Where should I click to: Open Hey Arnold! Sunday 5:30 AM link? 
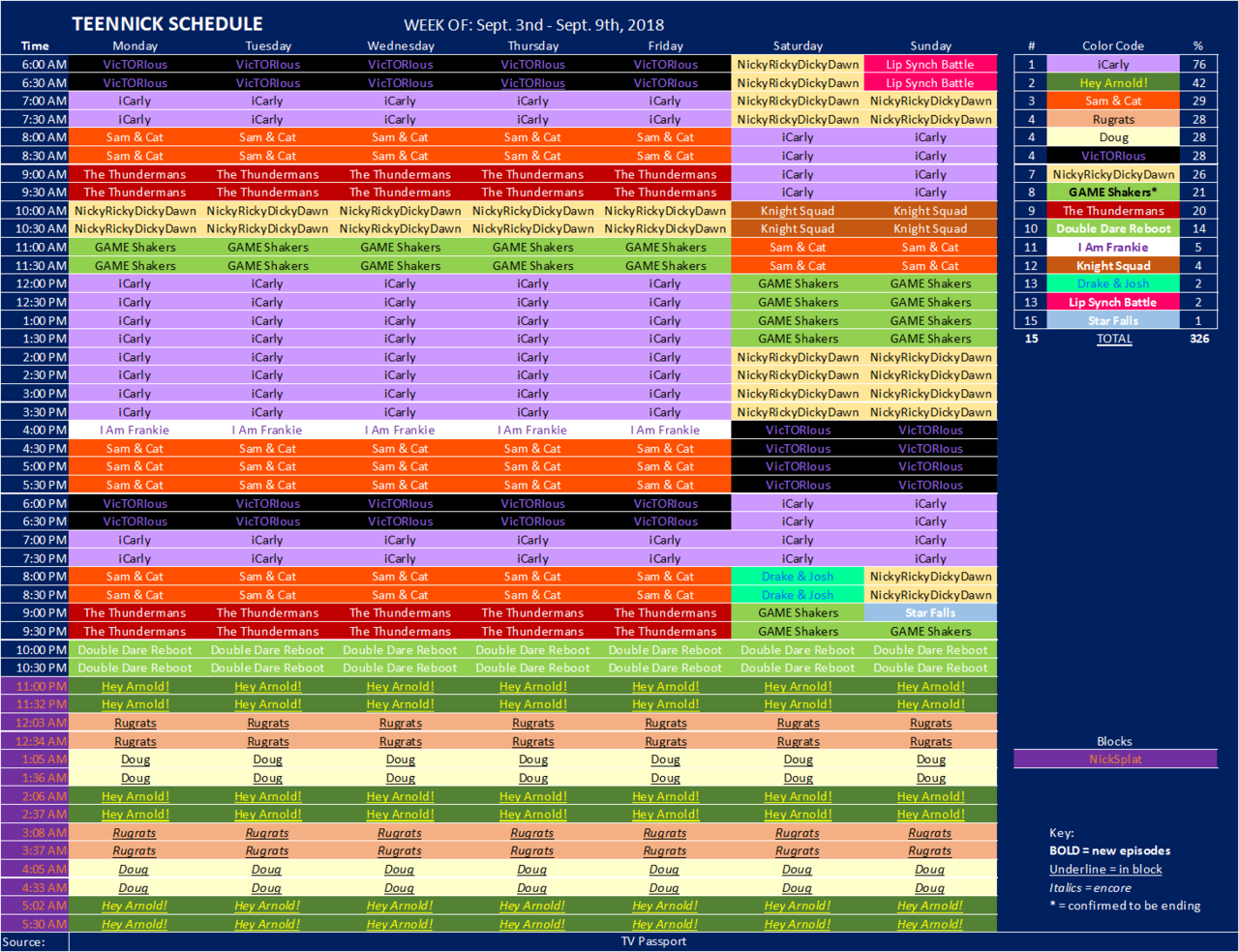click(x=930, y=924)
